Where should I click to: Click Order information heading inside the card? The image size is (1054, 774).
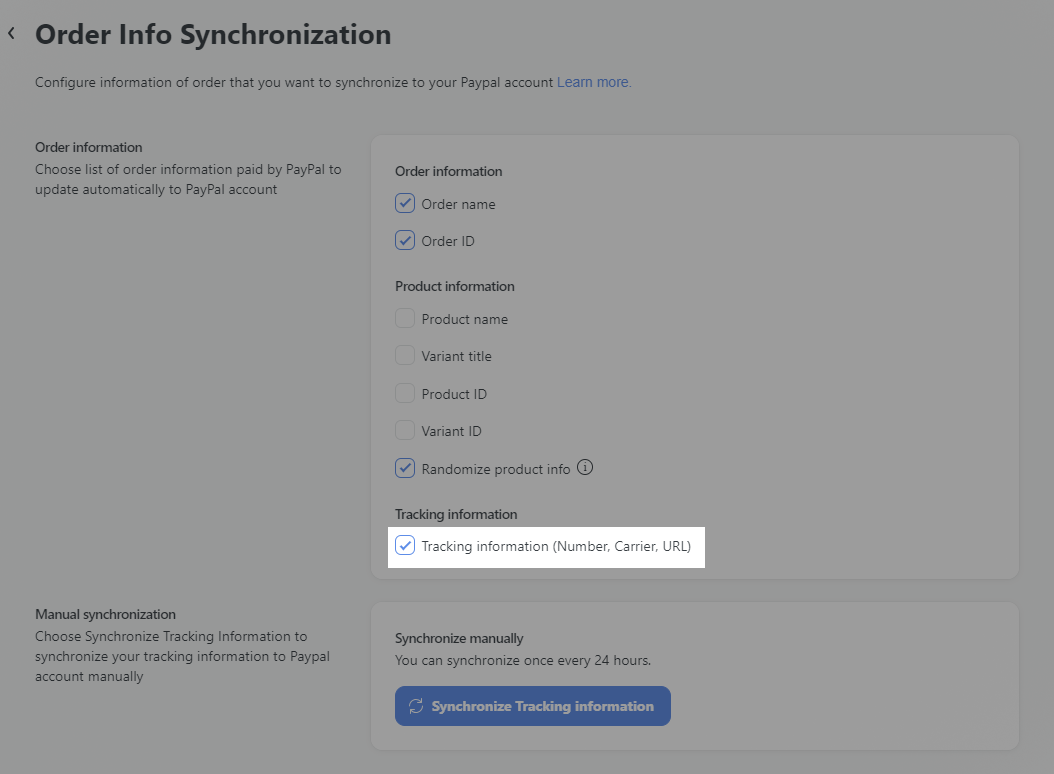click(x=448, y=171)
